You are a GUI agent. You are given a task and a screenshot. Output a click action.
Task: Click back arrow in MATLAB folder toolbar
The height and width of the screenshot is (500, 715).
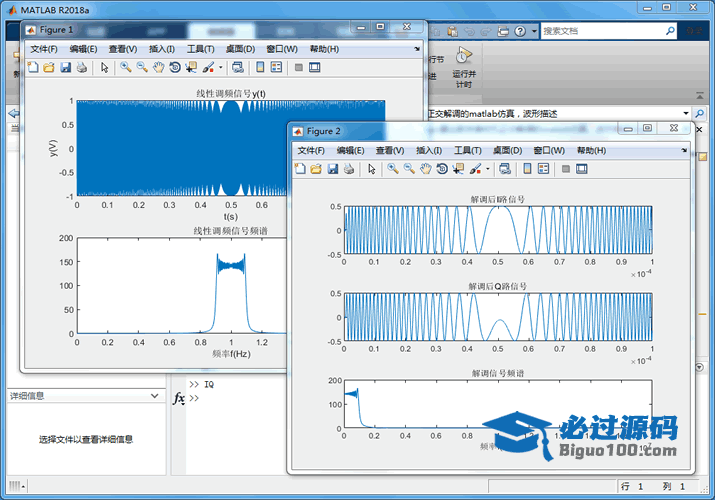14,113
